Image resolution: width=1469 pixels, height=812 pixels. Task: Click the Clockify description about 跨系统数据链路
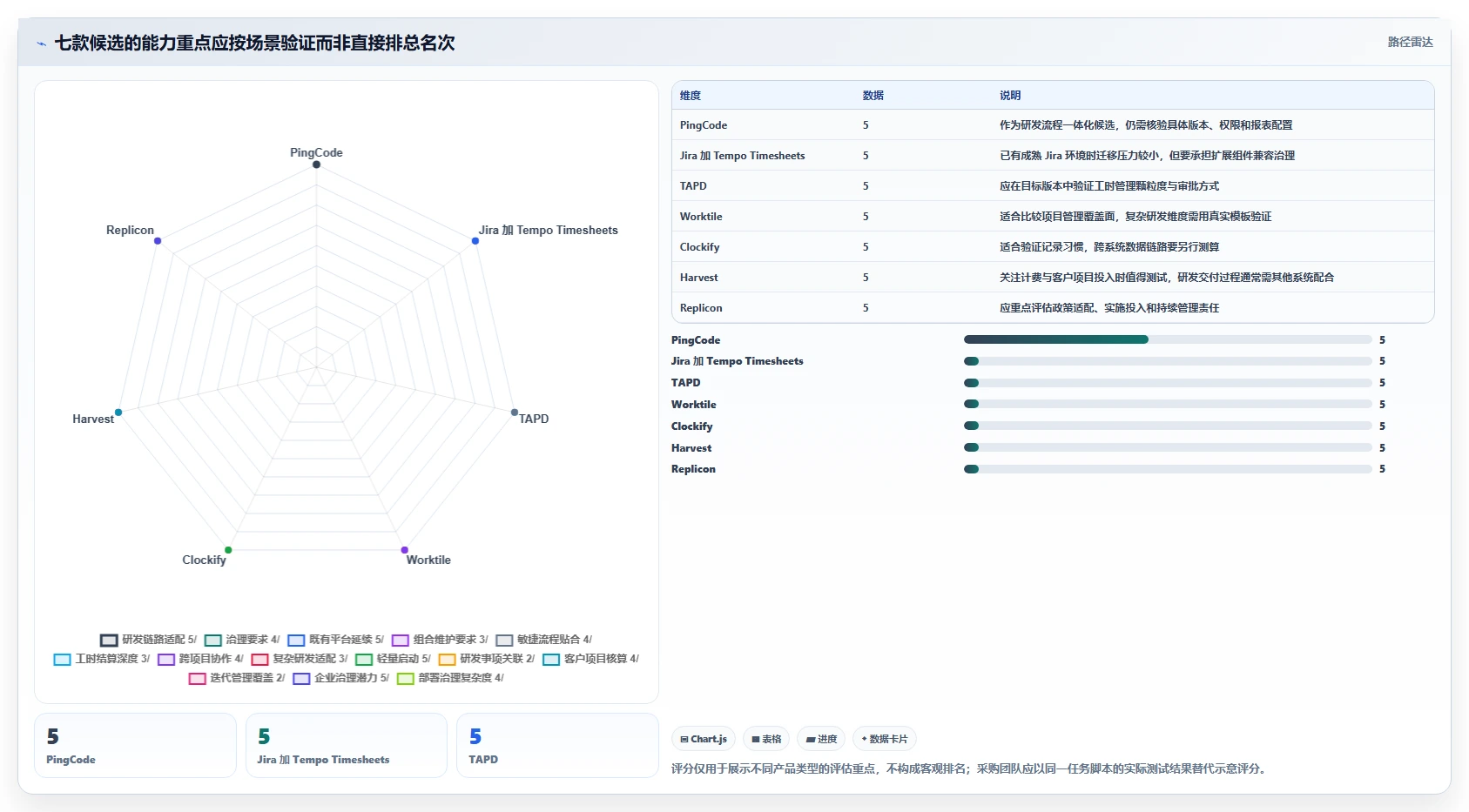[1109, 247]
